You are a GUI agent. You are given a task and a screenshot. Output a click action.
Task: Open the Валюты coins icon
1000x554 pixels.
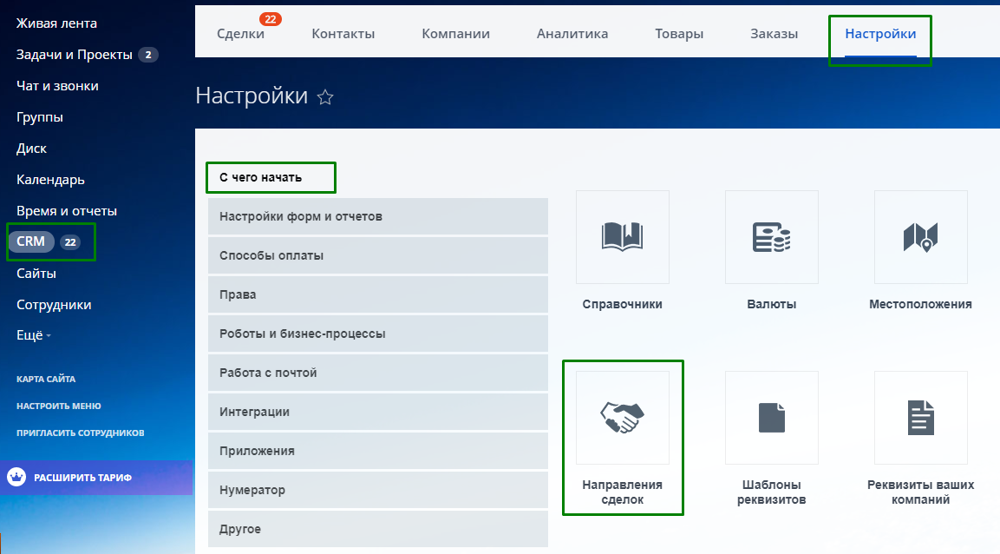coord(771,237)
